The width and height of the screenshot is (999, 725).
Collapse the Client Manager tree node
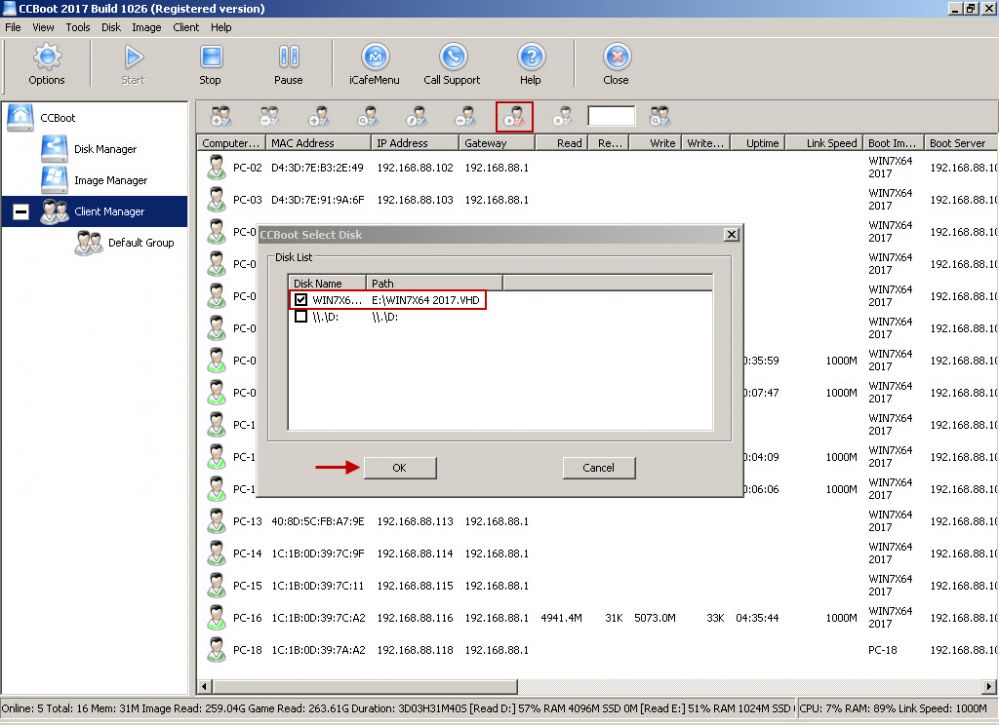[21, 212]
